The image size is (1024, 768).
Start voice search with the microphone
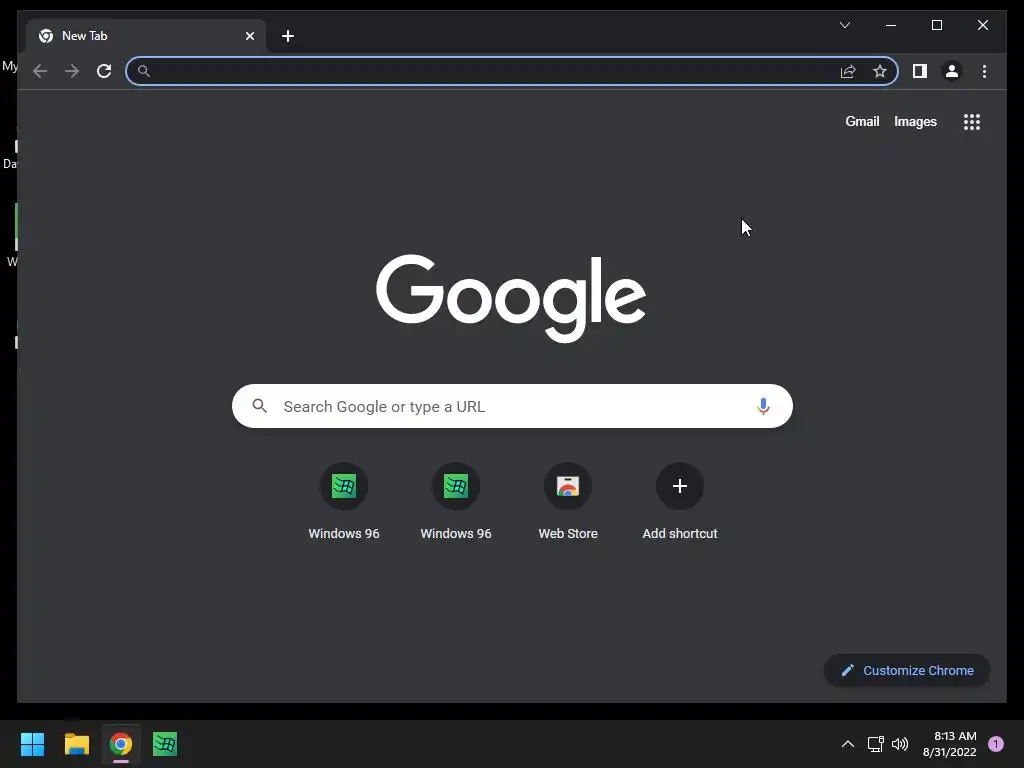tap(763, 406)
